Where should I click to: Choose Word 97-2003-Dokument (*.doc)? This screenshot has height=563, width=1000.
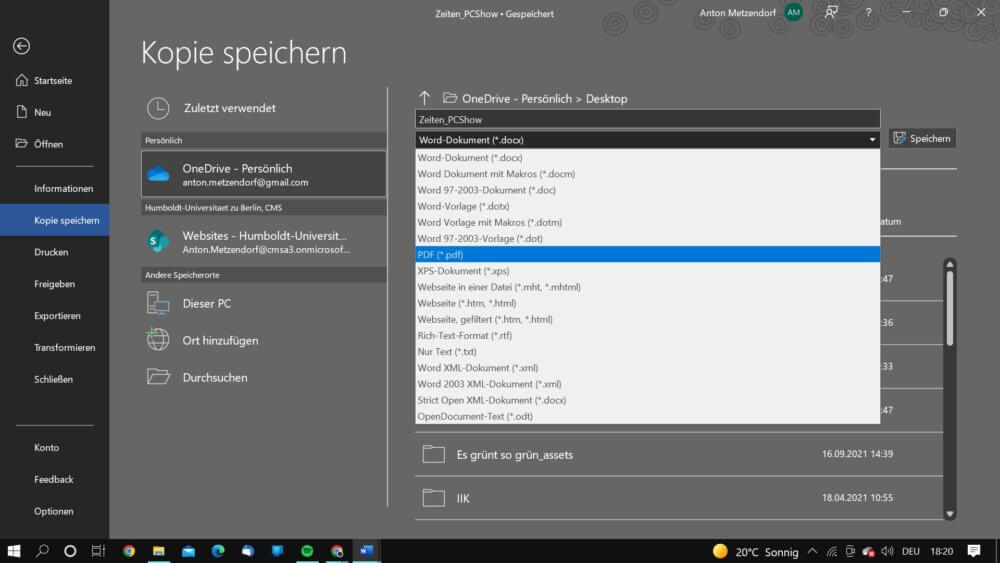[647, 190]
